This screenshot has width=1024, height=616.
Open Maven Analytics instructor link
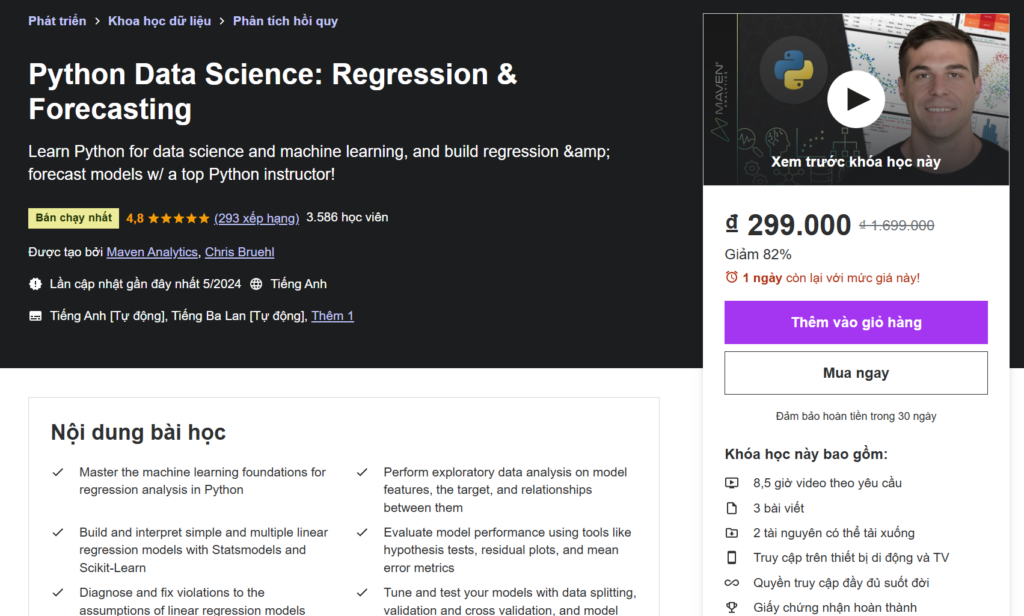[x=152, y=252]
